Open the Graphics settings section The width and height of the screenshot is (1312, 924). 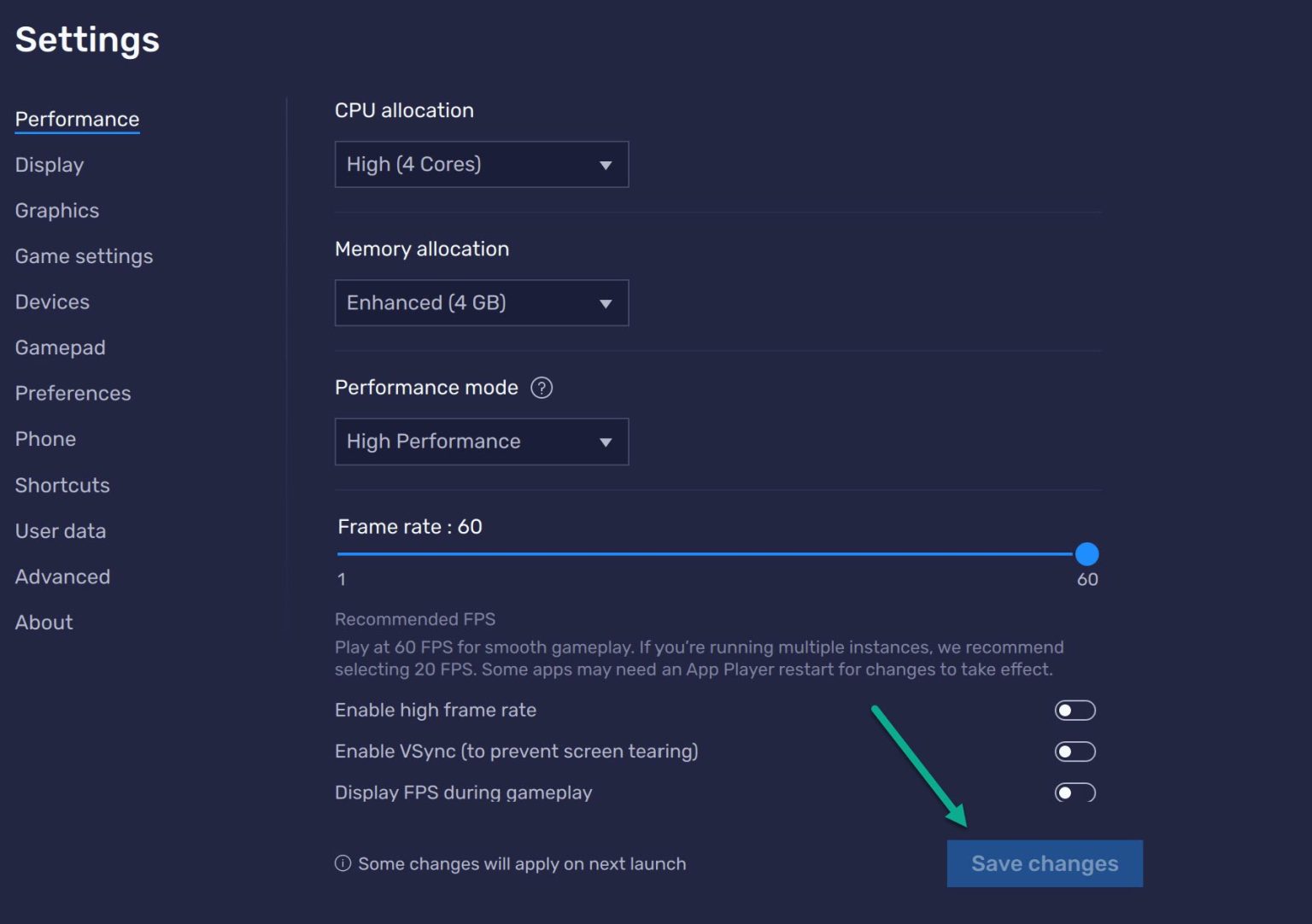pos(56,210)
